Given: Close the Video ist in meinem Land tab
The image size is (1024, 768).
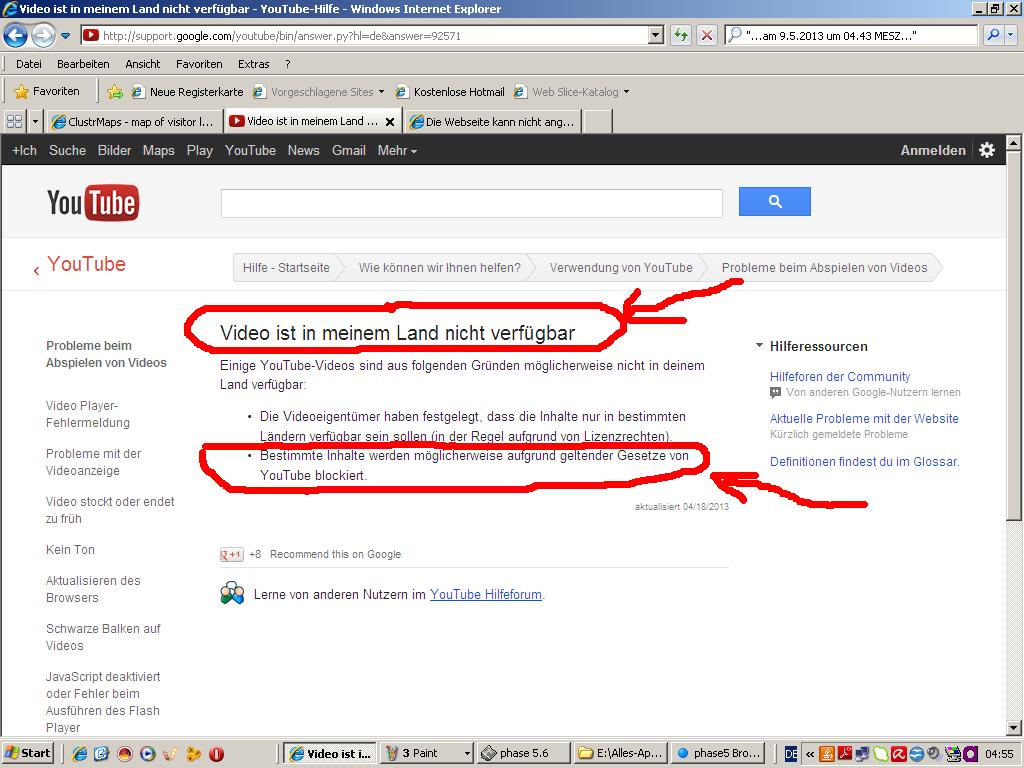Looking at the screenshot, I should click(x=390, y=121).
